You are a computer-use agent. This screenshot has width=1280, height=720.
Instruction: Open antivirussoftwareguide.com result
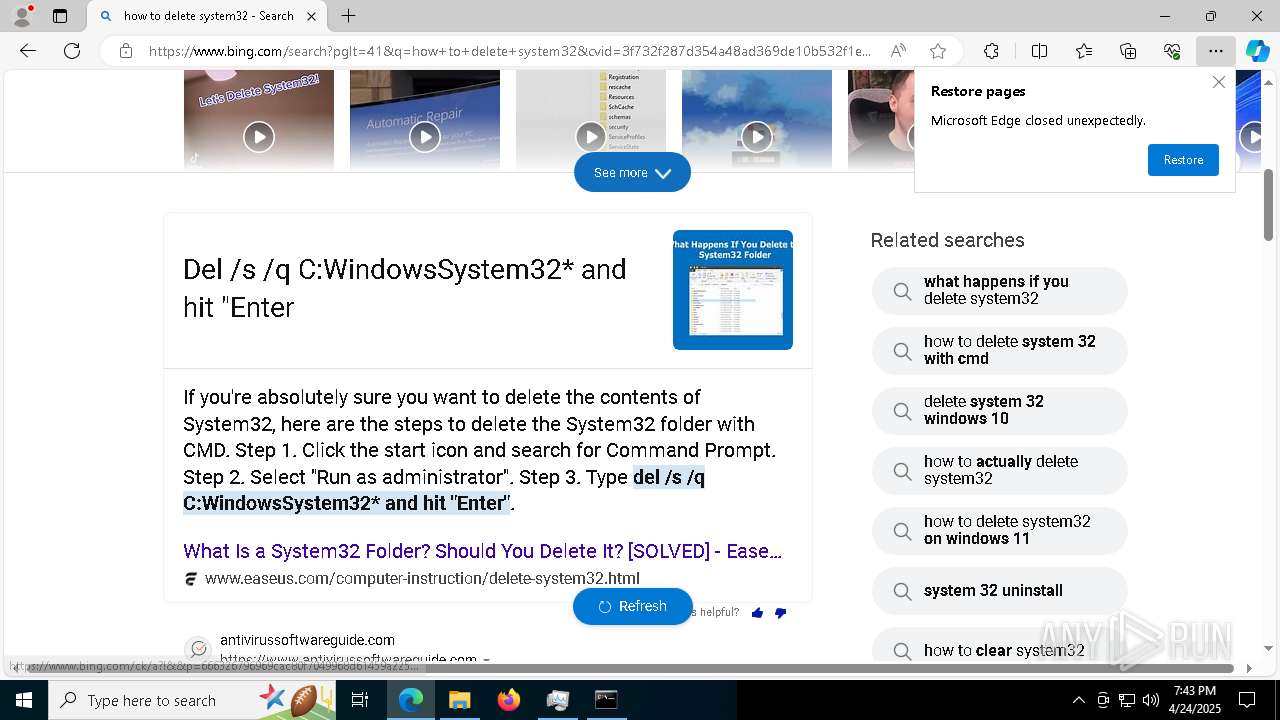[307, 640]
